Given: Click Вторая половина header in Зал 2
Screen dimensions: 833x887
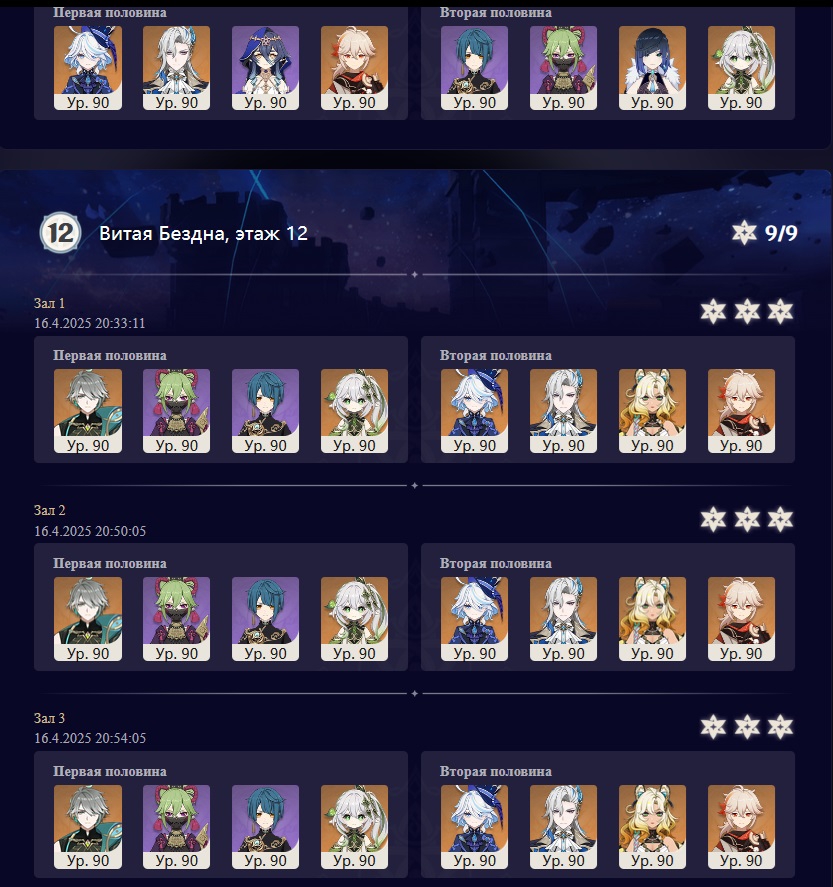Looking at the screenshot, I should pyautogui.click(x=496, y=563).
